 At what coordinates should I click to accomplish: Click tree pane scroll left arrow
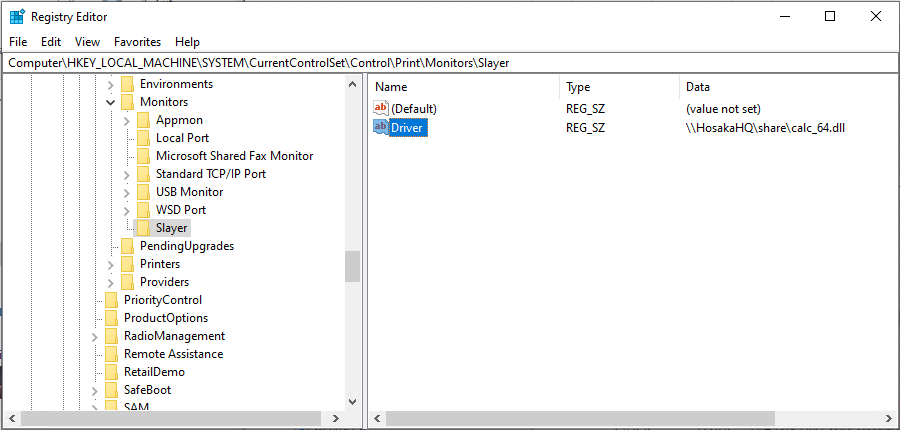coord(11,418)
